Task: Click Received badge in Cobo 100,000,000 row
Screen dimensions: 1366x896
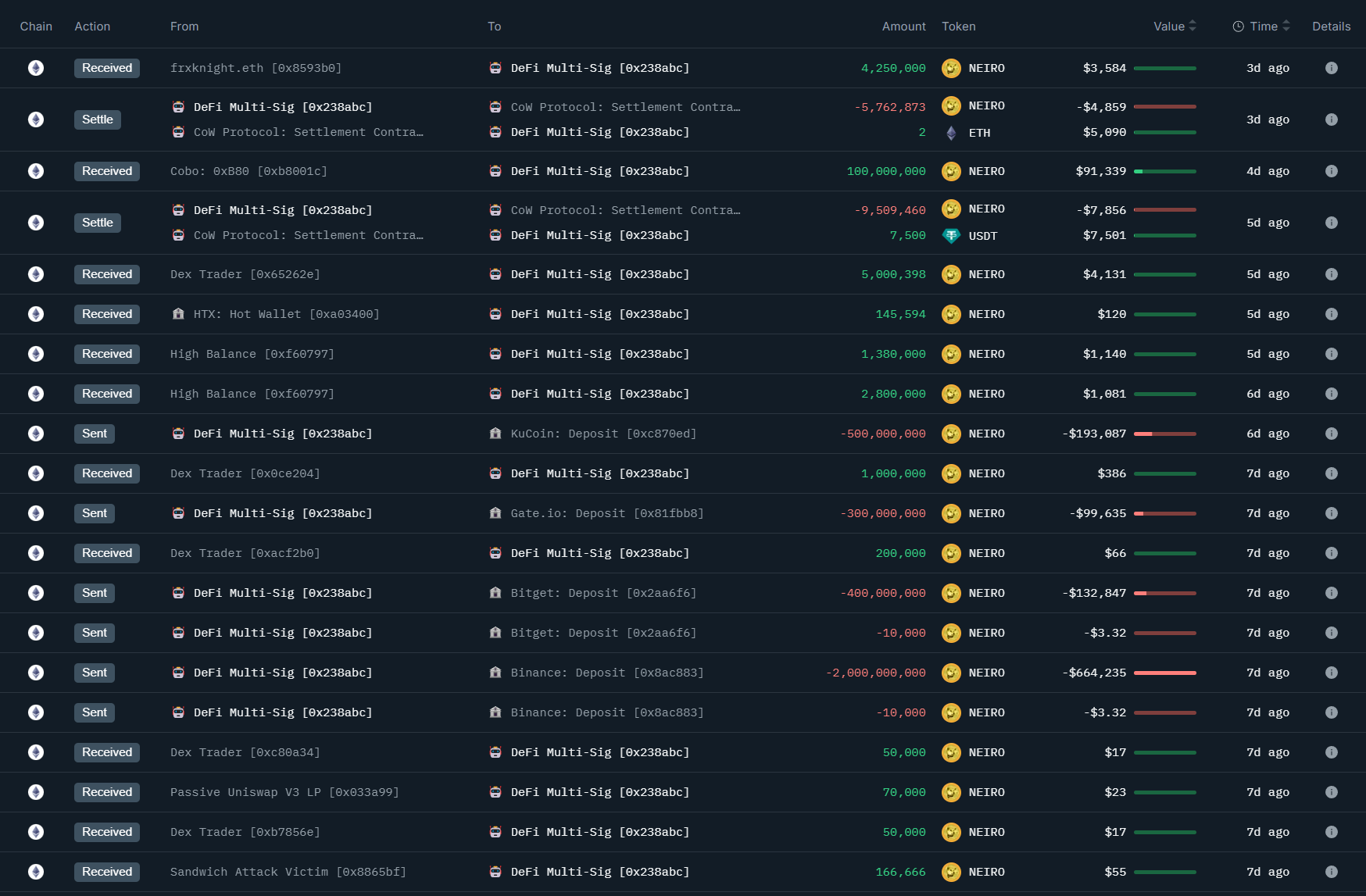Action: point(107,171)
